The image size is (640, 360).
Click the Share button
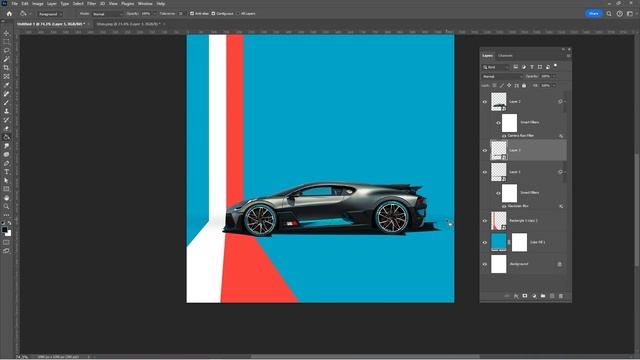(593, 13)
